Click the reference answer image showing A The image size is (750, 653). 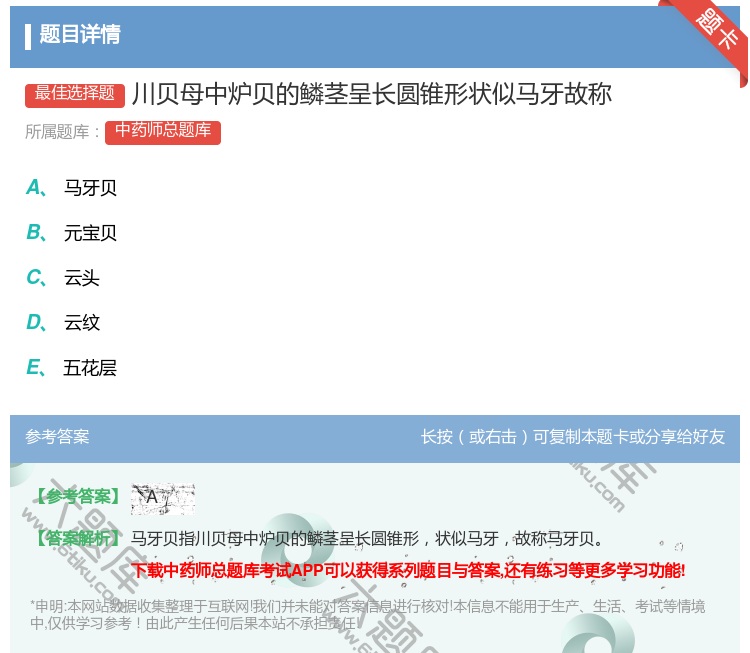point(163,498)
